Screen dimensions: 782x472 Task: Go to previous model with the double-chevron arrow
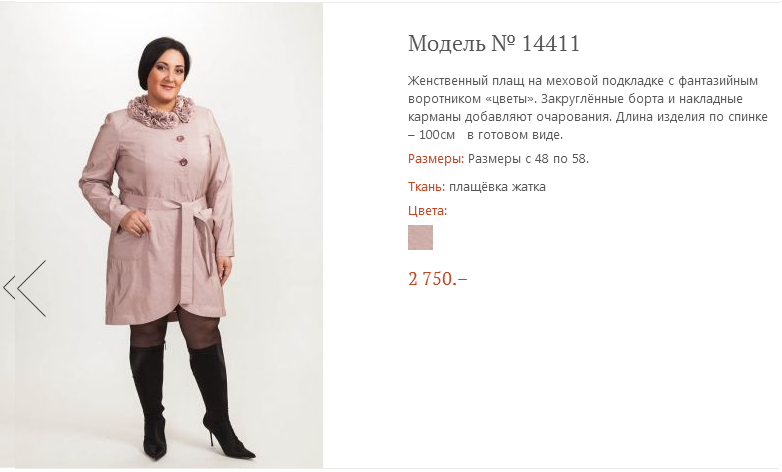24,288
